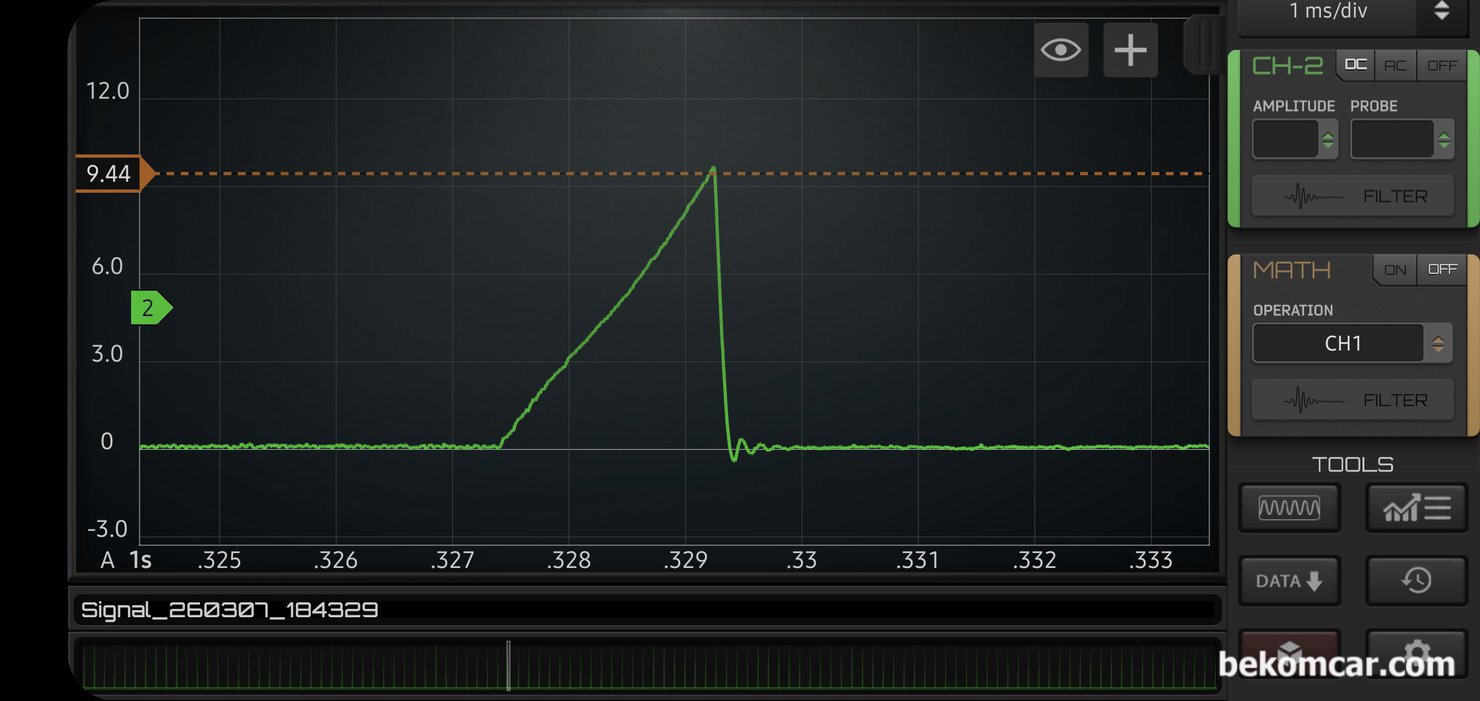
Task: Click the side panel drag handle
Action: pos(1203,44)
